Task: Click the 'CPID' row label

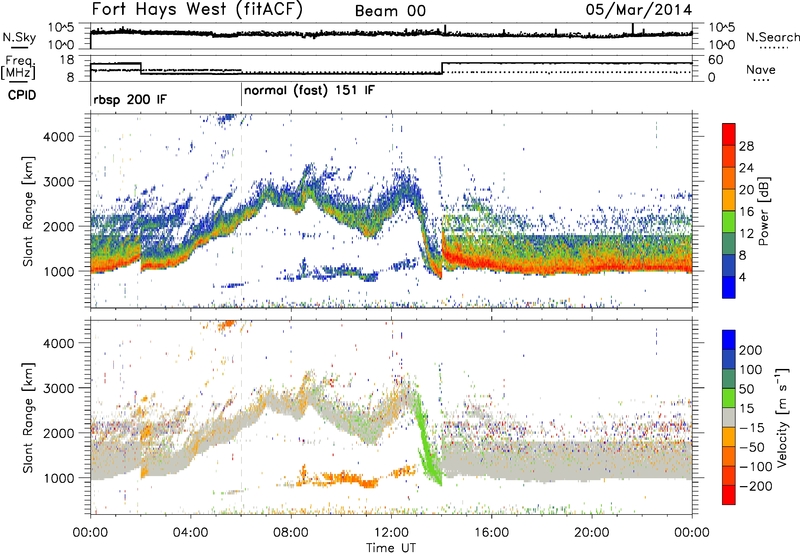Action: pos(22,95)
